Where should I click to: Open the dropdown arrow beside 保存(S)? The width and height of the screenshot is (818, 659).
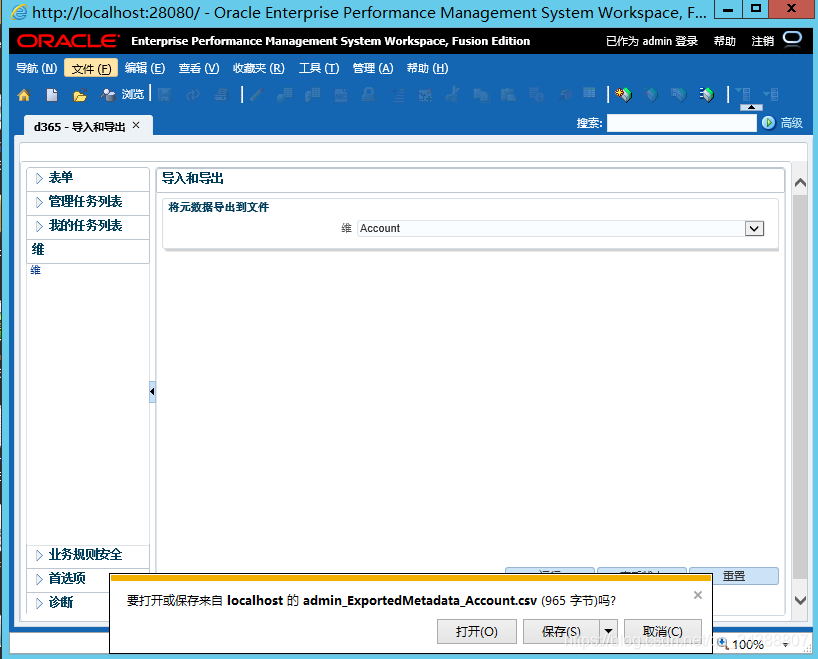[x=608, y=632]
